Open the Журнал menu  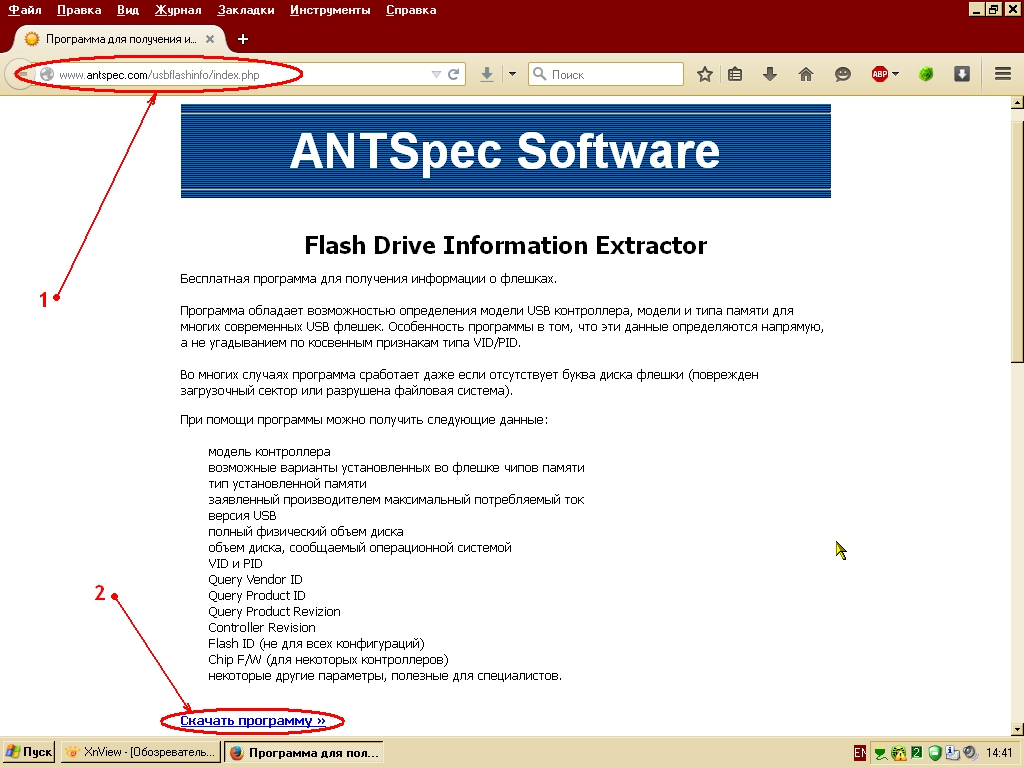coord(178,10)
